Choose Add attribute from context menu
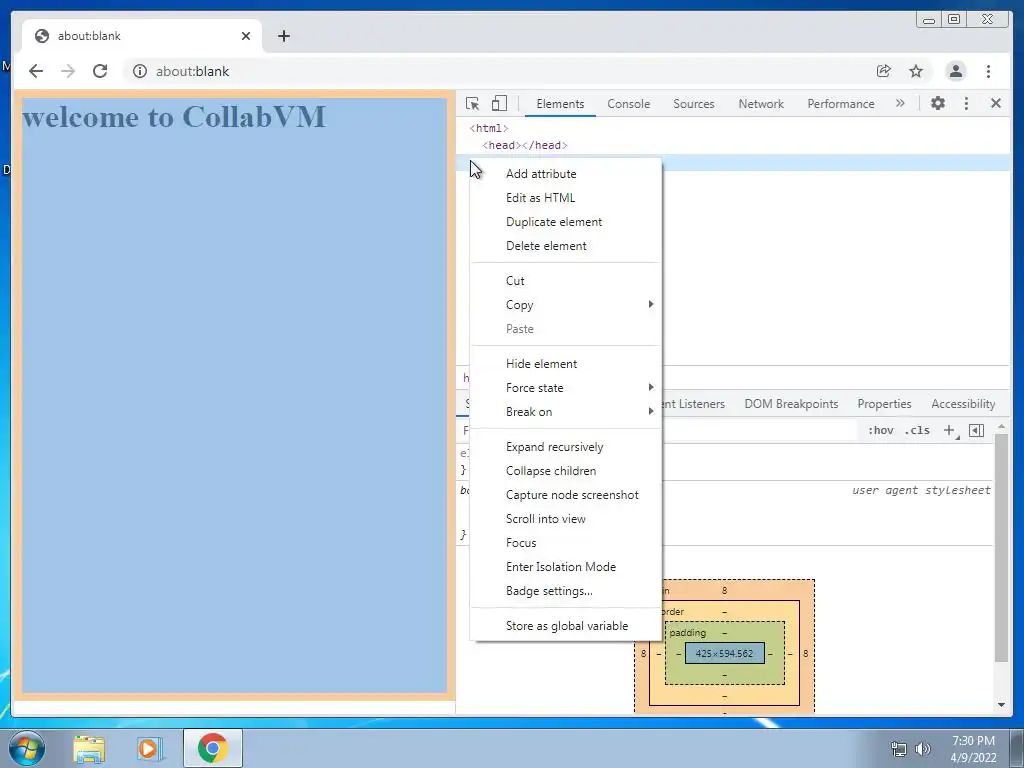This screenshot has height=768, width=1024. (566, 174)
